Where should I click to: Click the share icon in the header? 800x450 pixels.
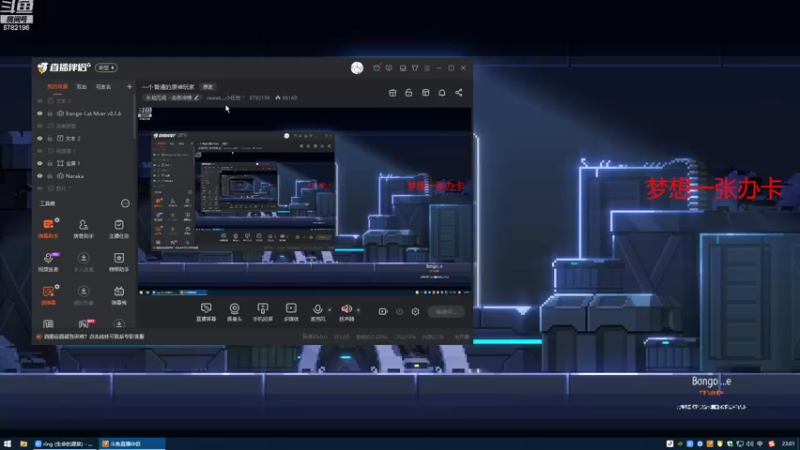459,93
